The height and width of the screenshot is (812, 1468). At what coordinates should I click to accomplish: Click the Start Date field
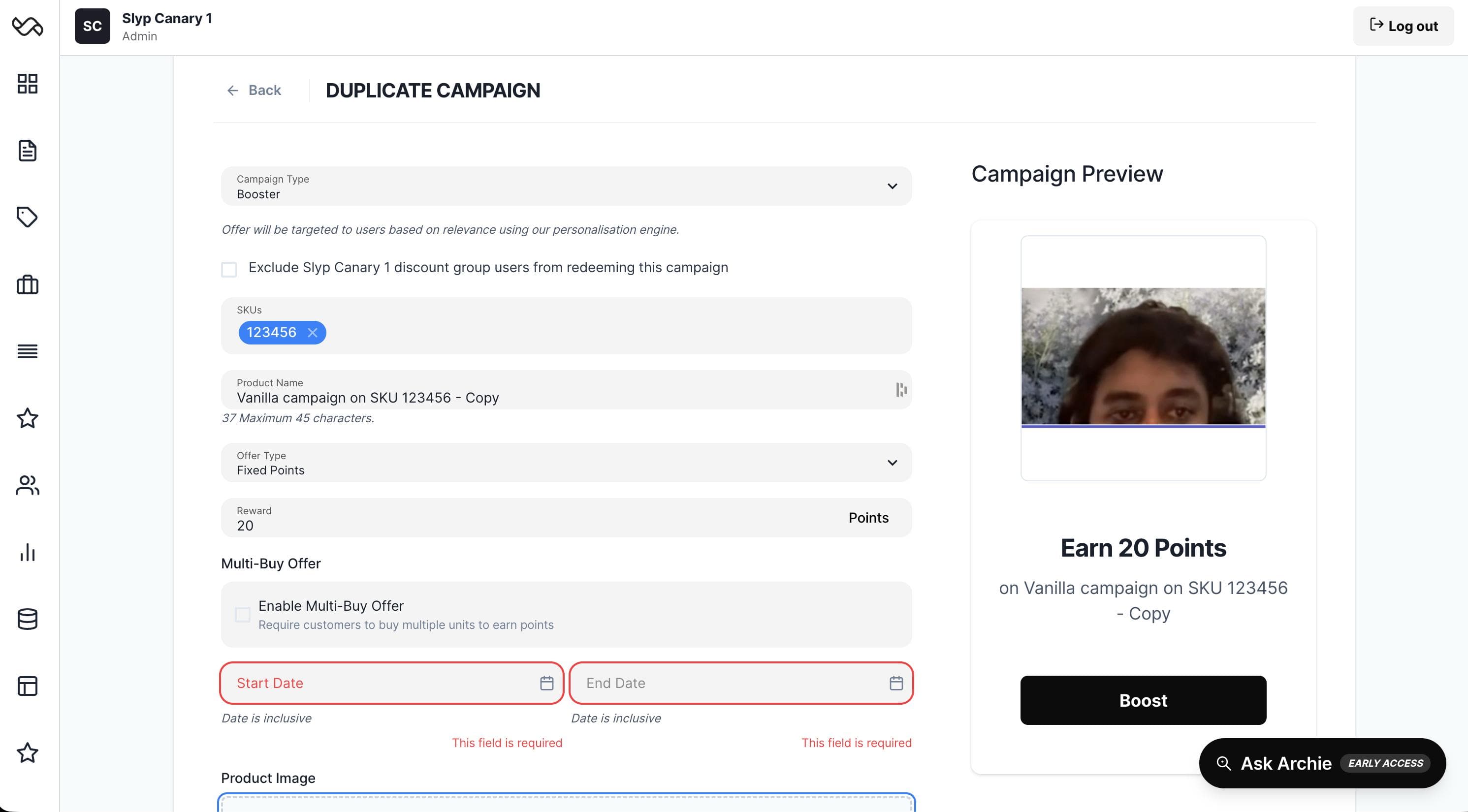[x=391, y=683]
